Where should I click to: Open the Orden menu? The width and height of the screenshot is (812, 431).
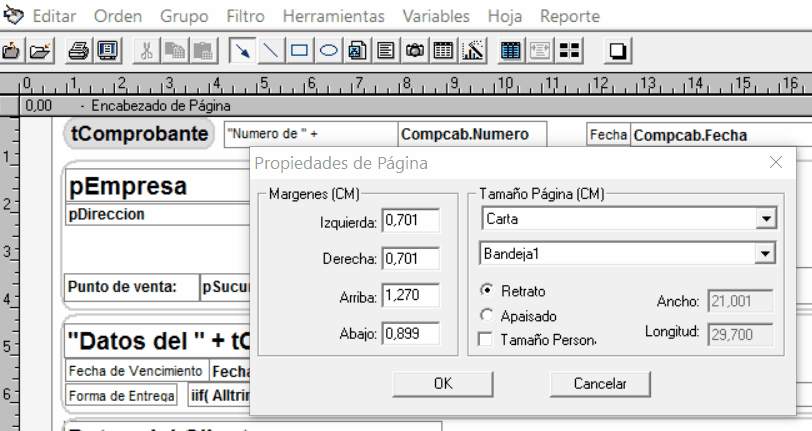(118, 16)
